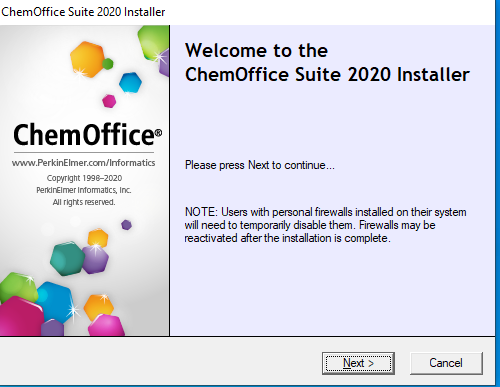Click the window title 'ChemOffice Suite 2020 Installer'
This screenshot has width=500, height=387.
[x=83, y=12]
